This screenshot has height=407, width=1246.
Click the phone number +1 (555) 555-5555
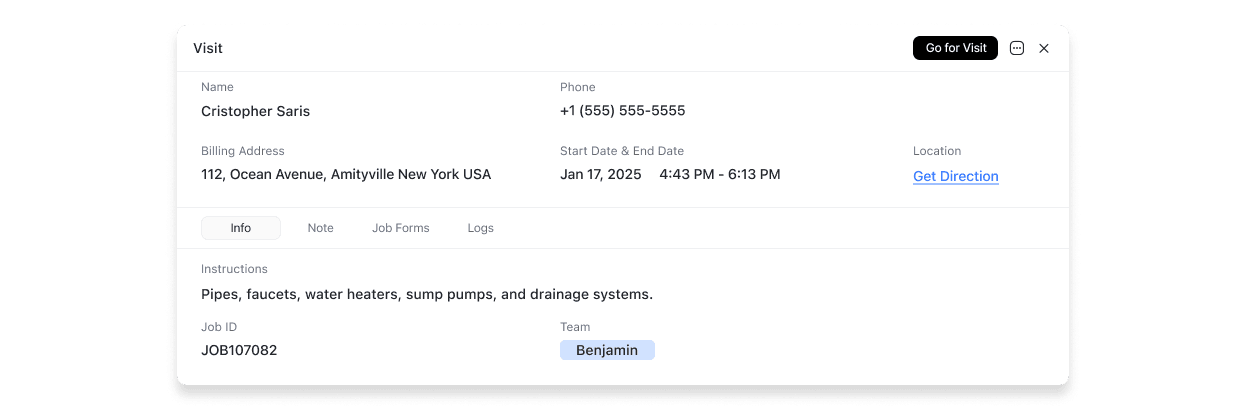(x=622, y=111)
